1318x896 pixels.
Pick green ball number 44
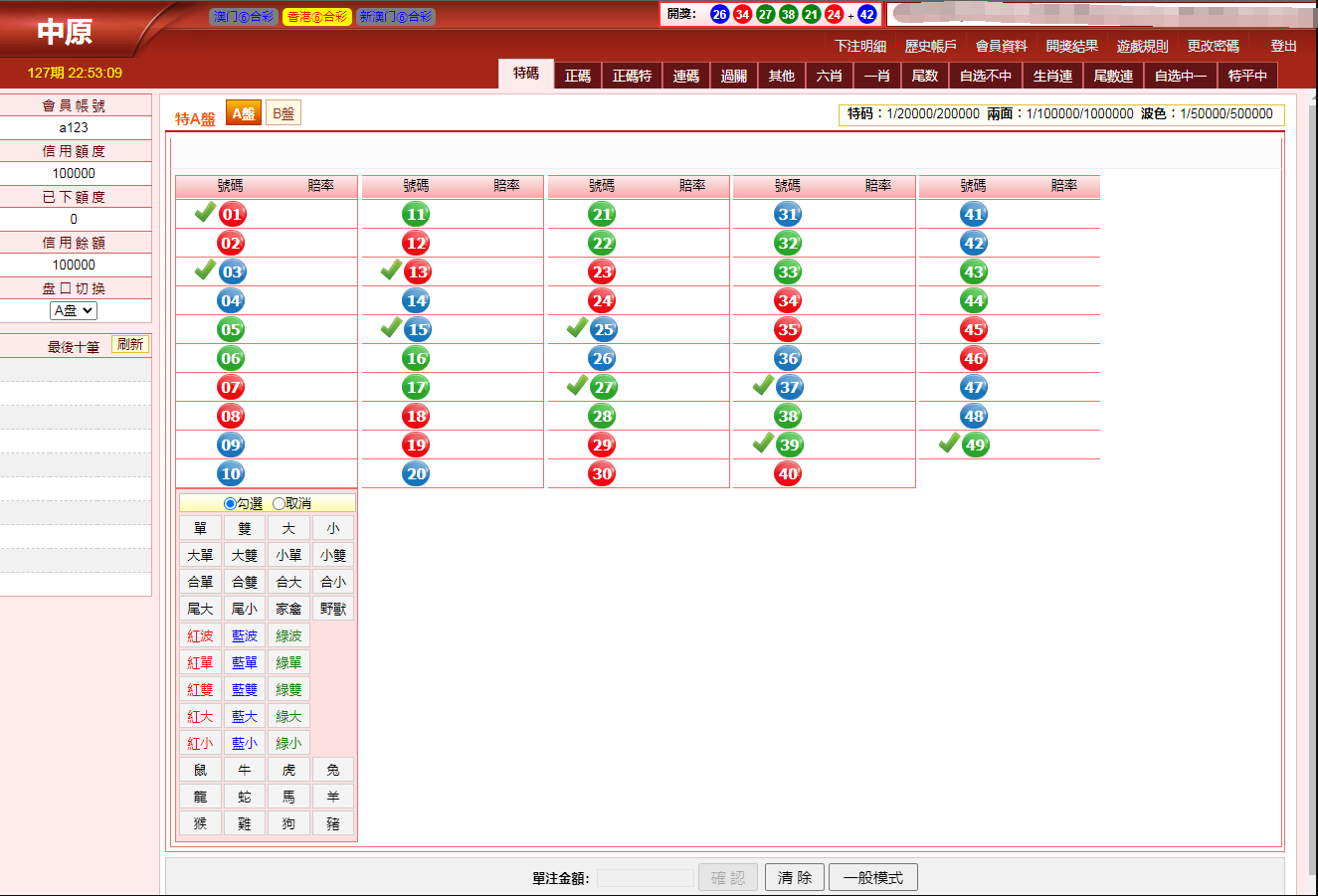[974, 301]
